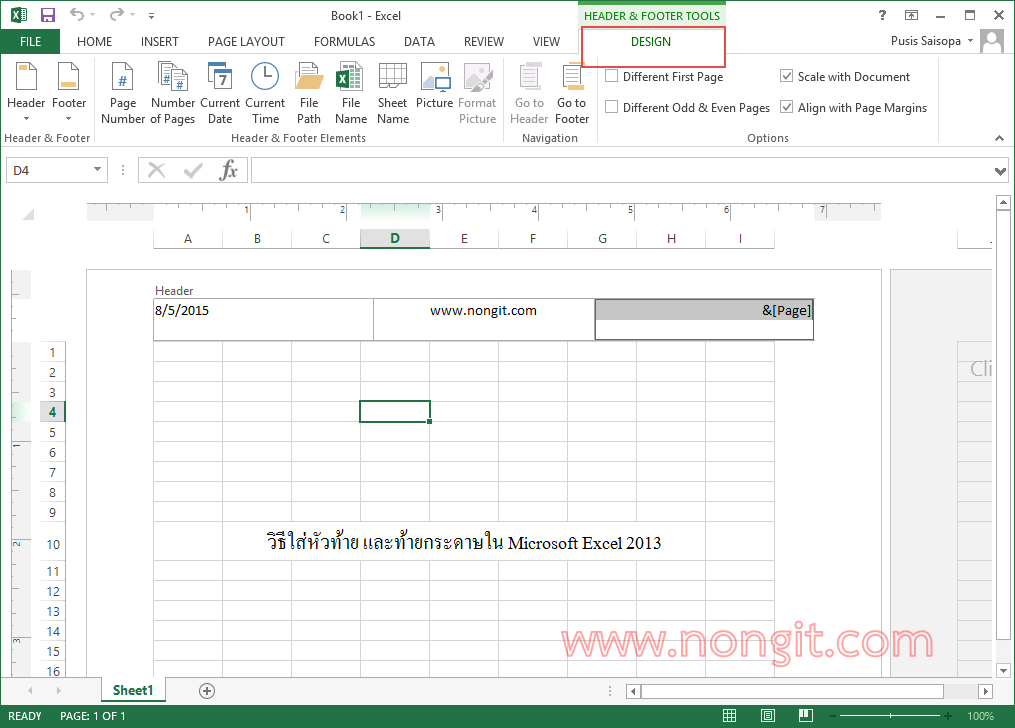Click the Name Box showing D4
Screen dimensions: 1015x728
[49, 170]
